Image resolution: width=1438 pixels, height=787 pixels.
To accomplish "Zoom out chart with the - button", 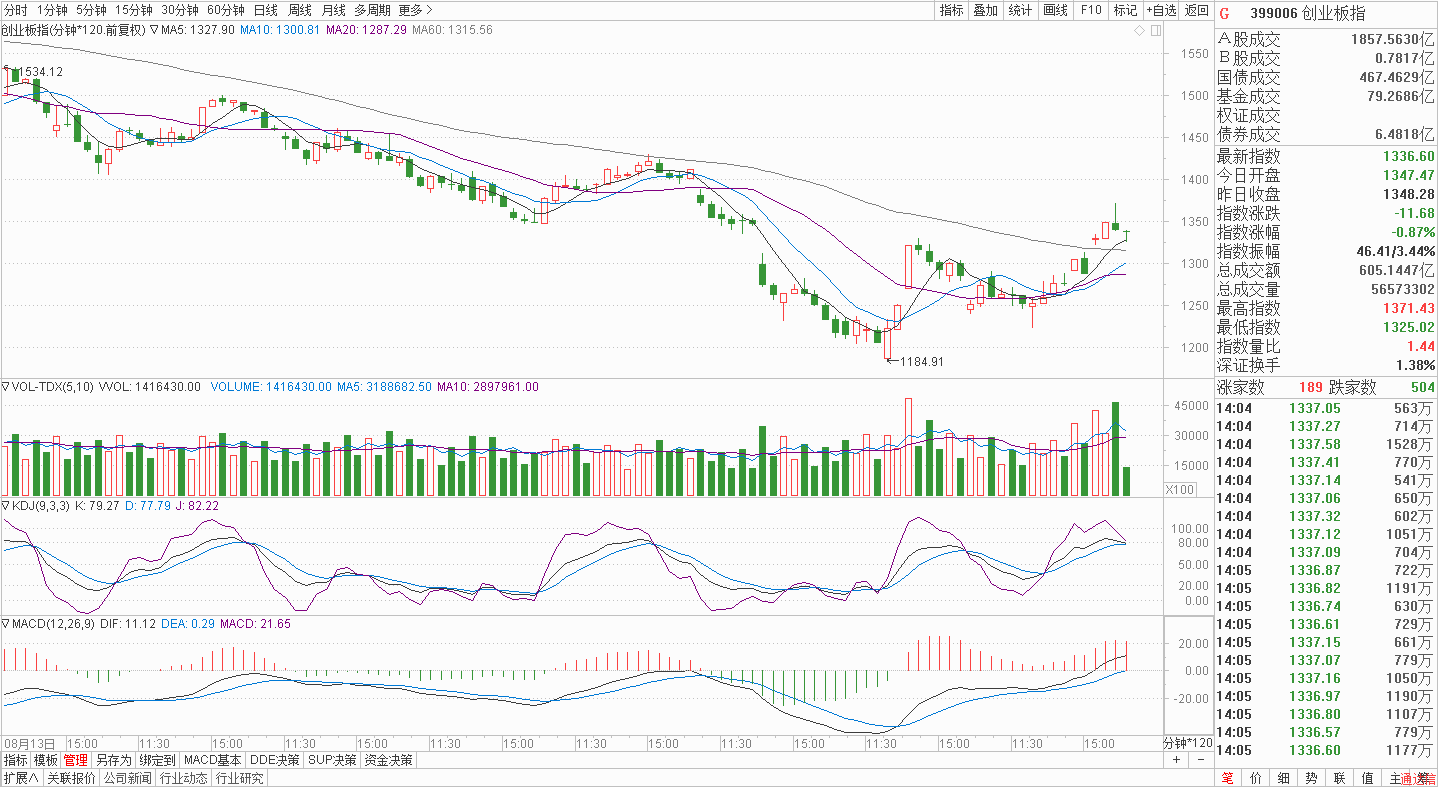I will pos(1202,760).
